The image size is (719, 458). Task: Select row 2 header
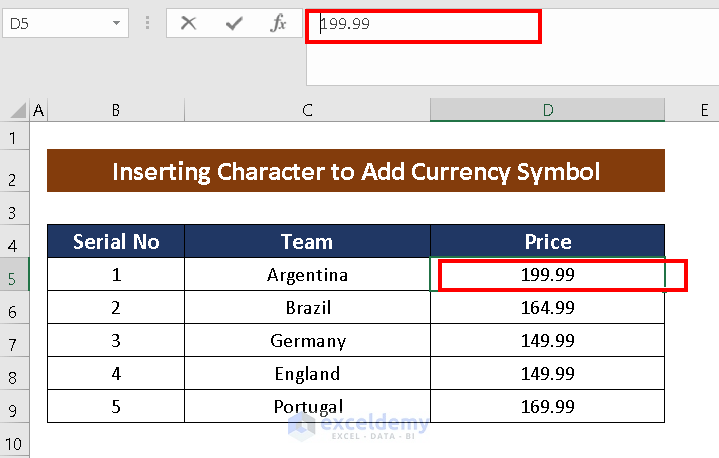tap(13, 180)
